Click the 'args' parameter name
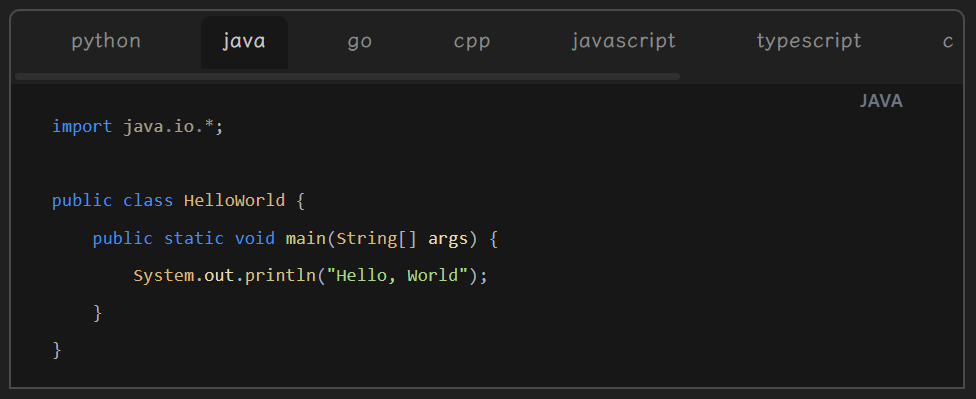Viewport: 976px width, 399px height. (448, 239)
